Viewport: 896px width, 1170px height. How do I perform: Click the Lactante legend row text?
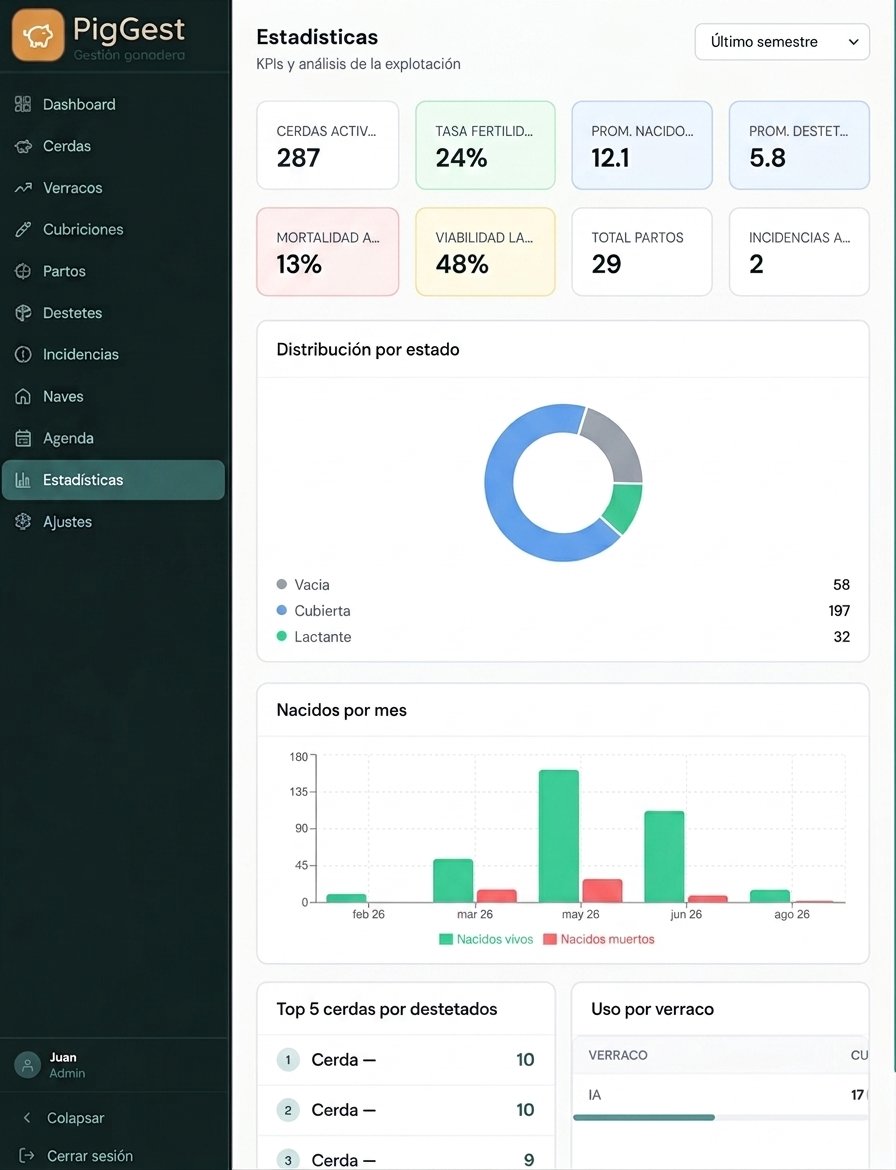(x=322, y=636)
